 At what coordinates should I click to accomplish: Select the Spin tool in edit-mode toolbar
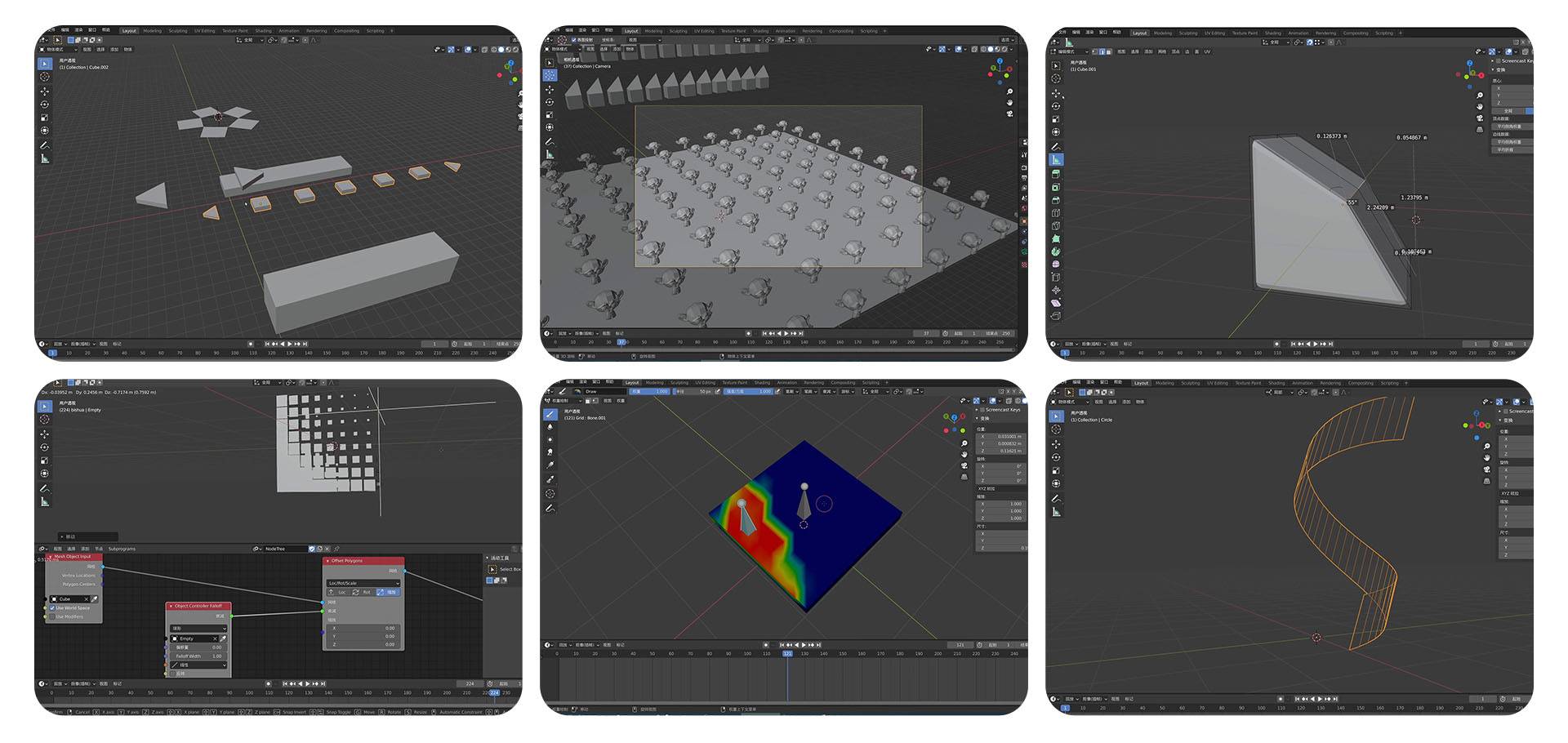1056,251
